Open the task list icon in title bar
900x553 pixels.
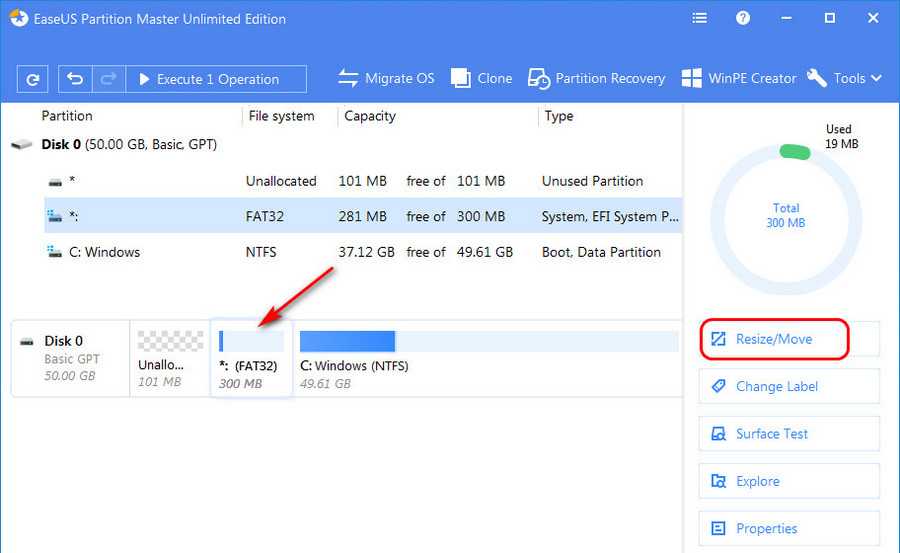(700, 18)
